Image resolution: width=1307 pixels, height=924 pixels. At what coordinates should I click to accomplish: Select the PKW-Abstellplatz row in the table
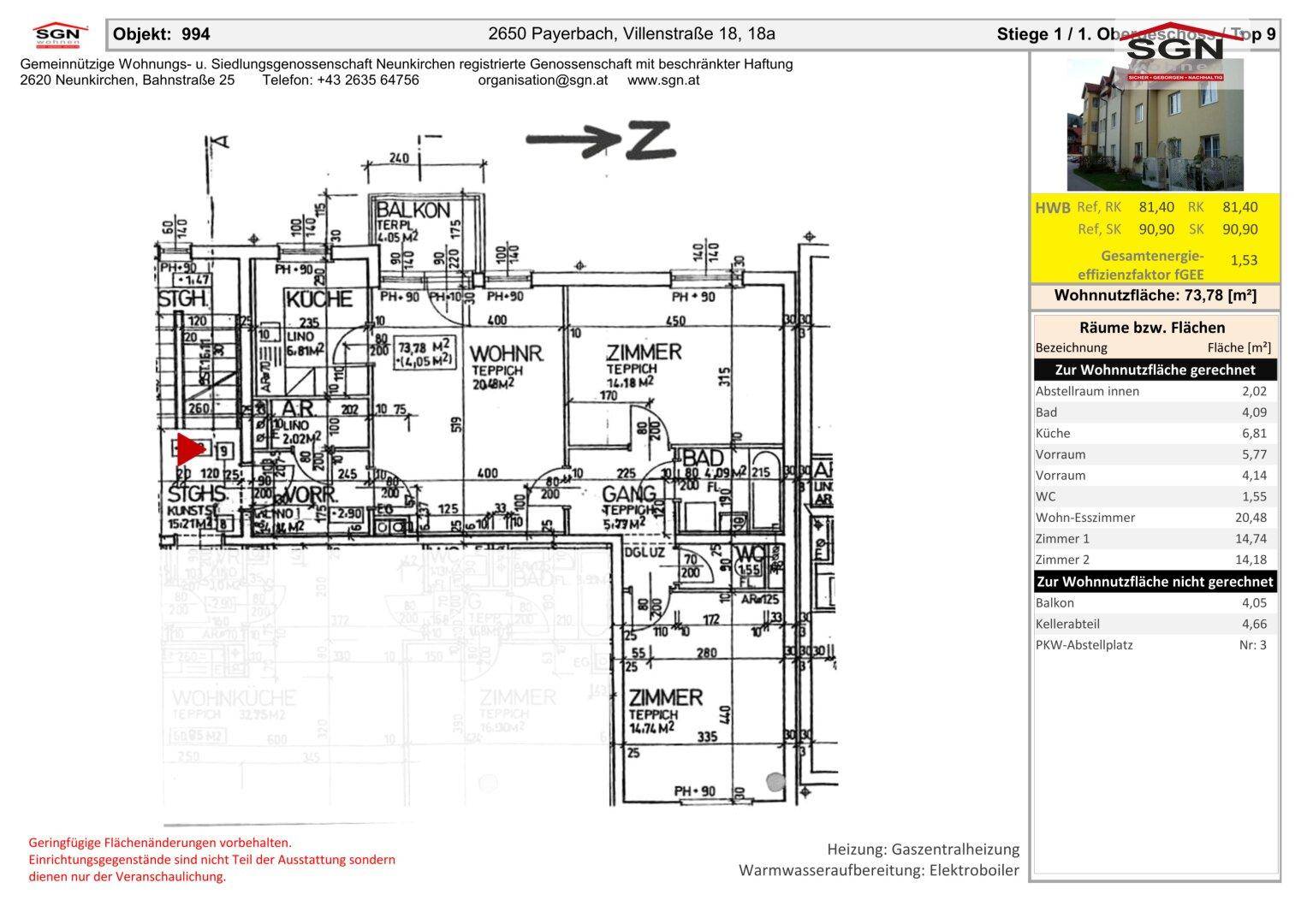(x=1150, y=645)
